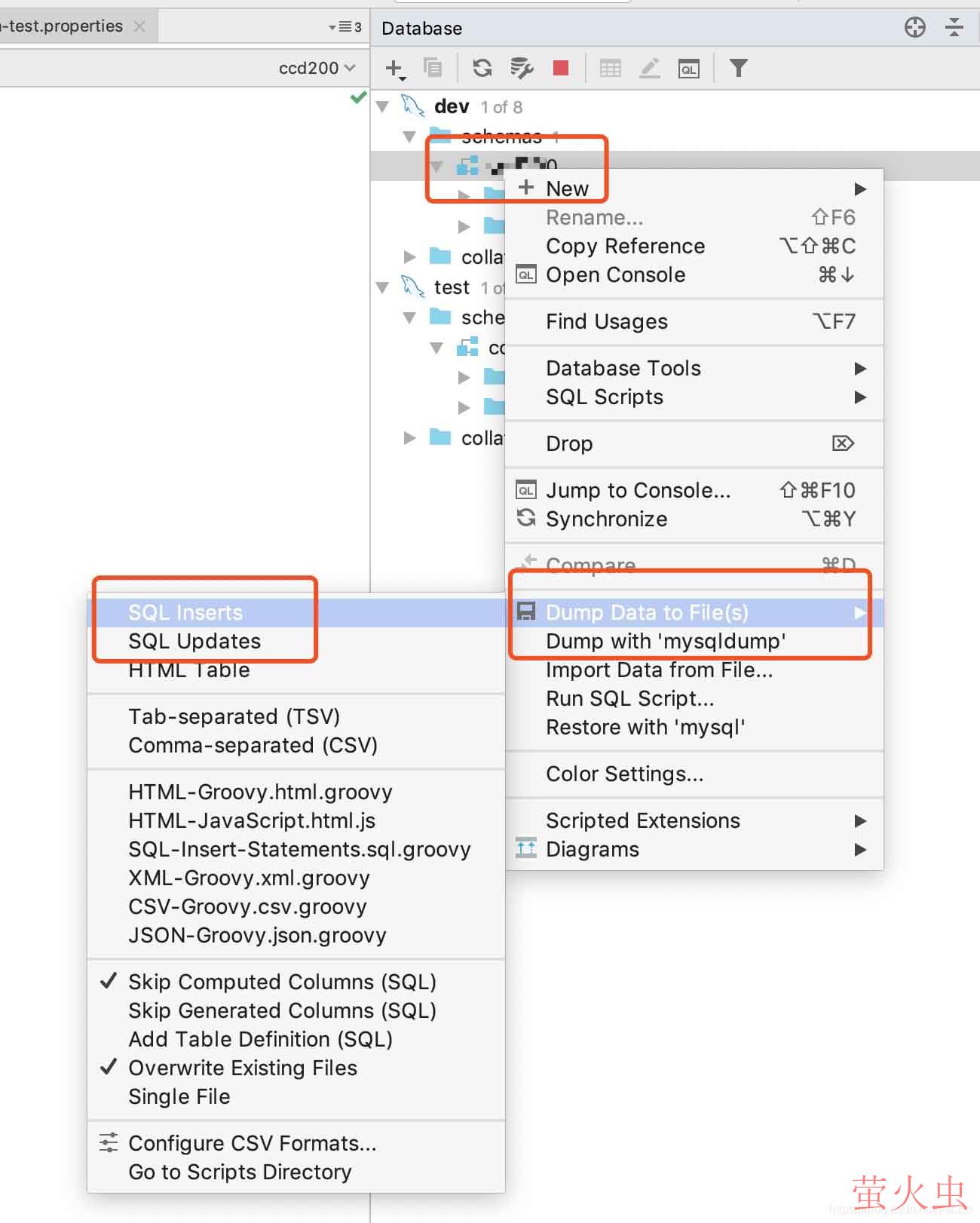The width and height of the screenshot is (980, 1223).
Task: Click Go to Scripts Directory
Action: [296, 1172]
